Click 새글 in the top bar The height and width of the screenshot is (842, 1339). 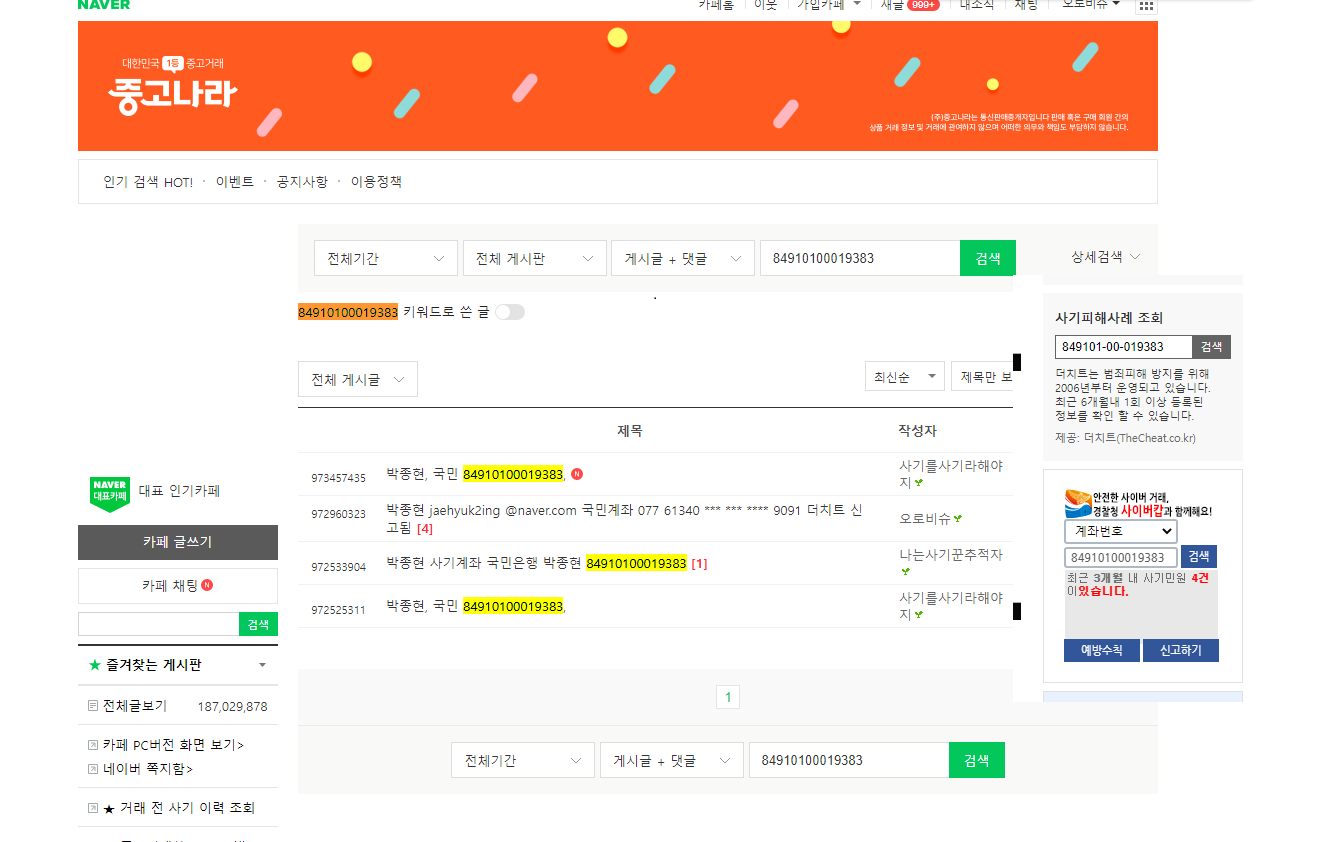coord(892,4)
